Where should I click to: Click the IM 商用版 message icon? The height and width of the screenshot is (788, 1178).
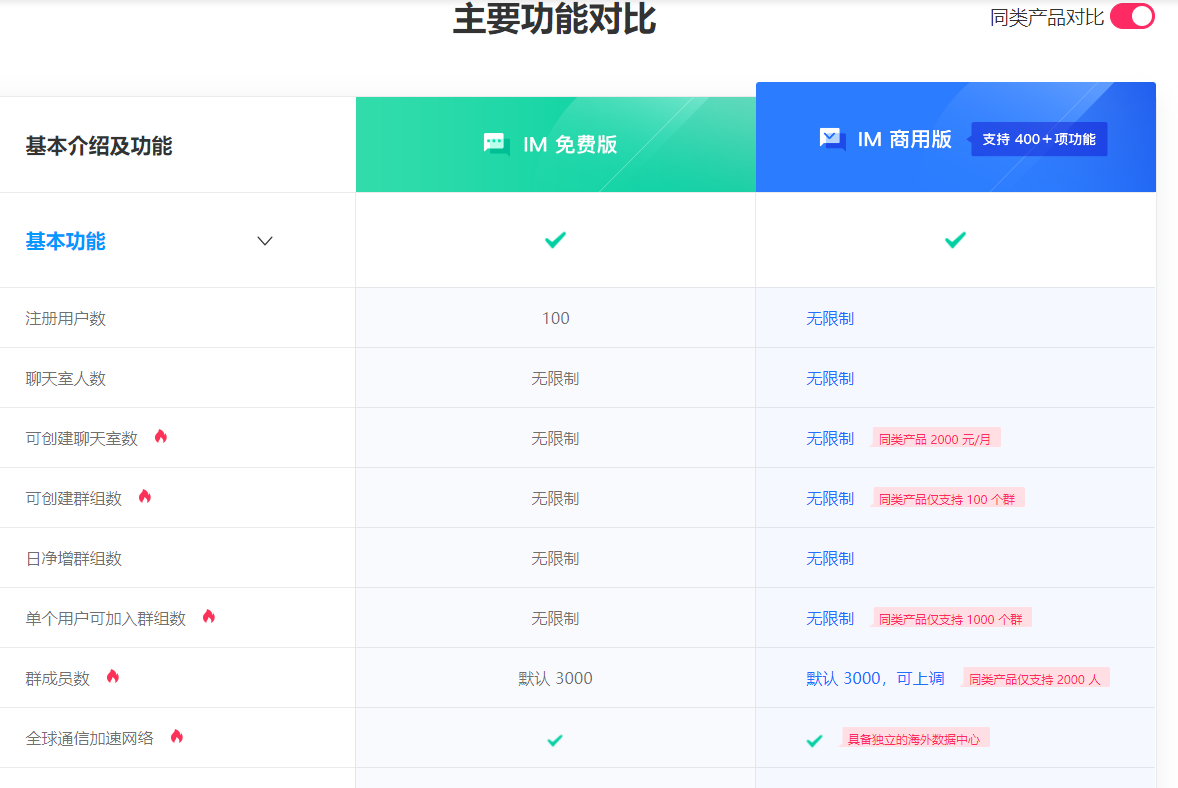click(x=831, y=138)
